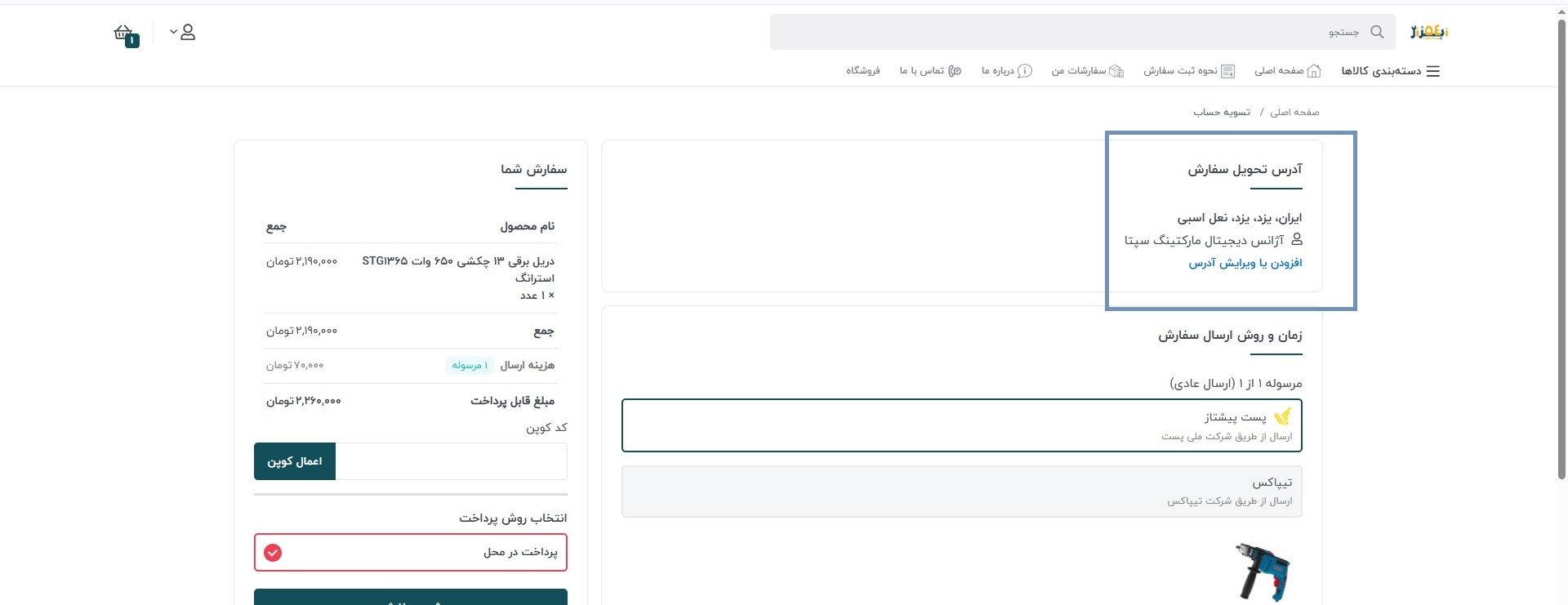Click the coupon code input field
Image resolution: width=1568 pixels, height=605 pixels.
pyautogui.click(x=451, y=461)
